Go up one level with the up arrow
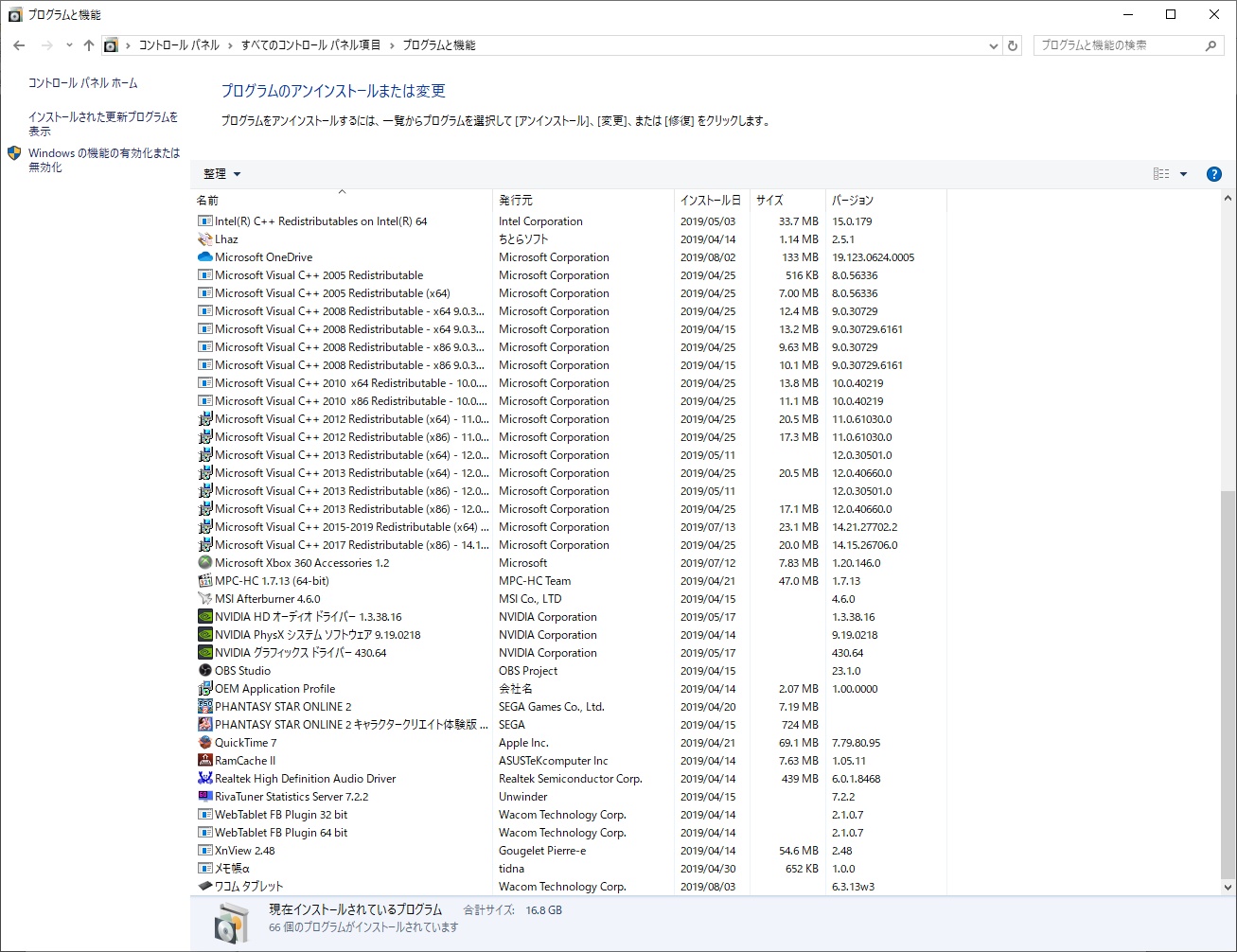The width and height of the screenshot is (1237, 952). coord(89,45)
